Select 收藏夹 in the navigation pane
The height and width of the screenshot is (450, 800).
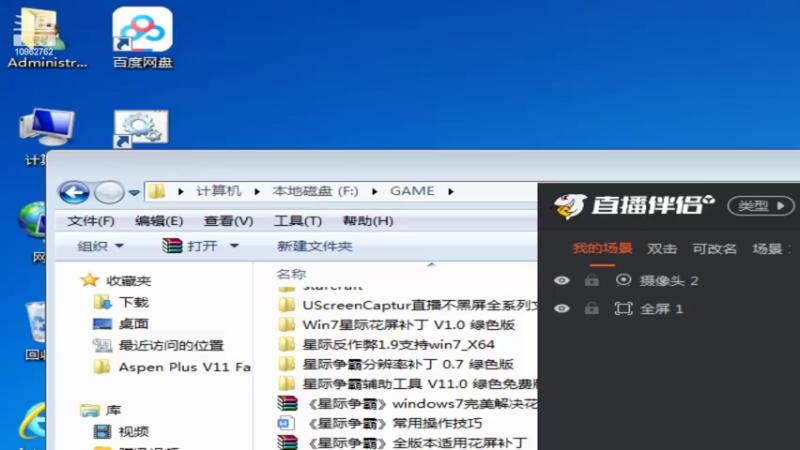pyautogui.click(x=129, y=281)
